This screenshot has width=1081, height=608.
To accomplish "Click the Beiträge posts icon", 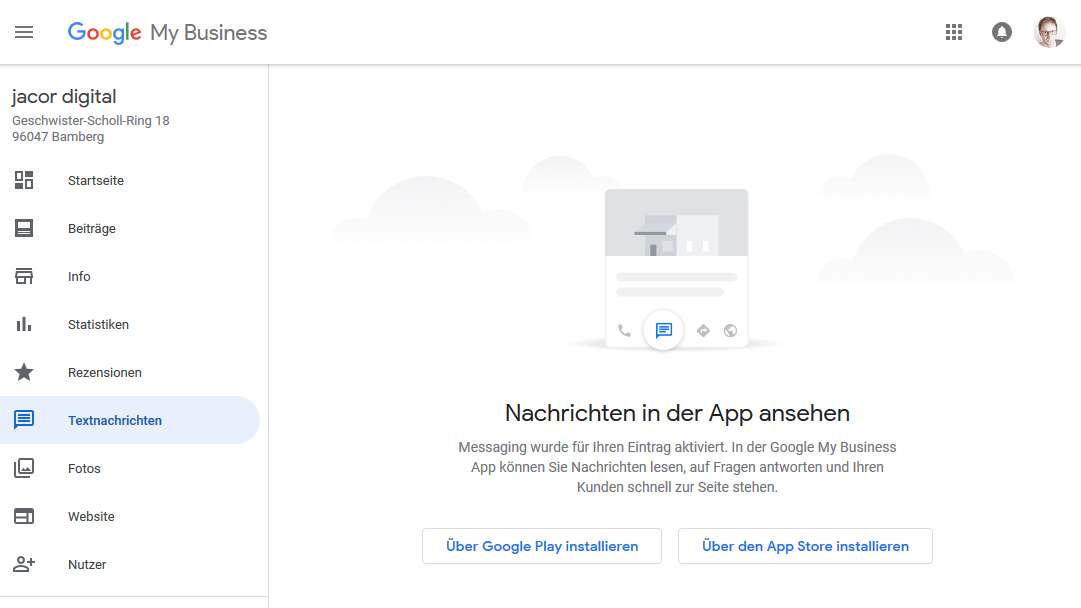I will click(x=24, y=228).
